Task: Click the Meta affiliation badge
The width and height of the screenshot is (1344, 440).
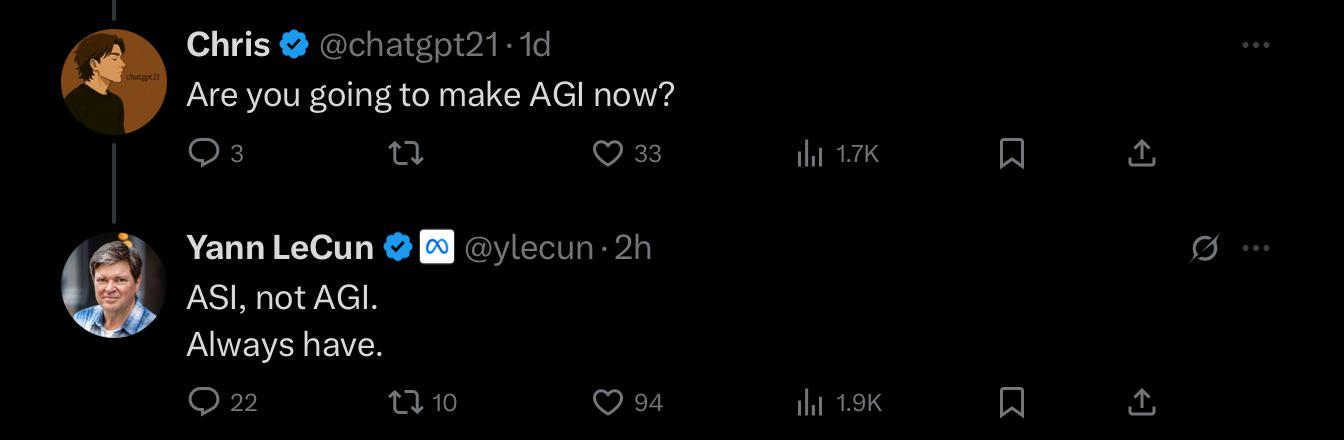Action: click(437, 248)
